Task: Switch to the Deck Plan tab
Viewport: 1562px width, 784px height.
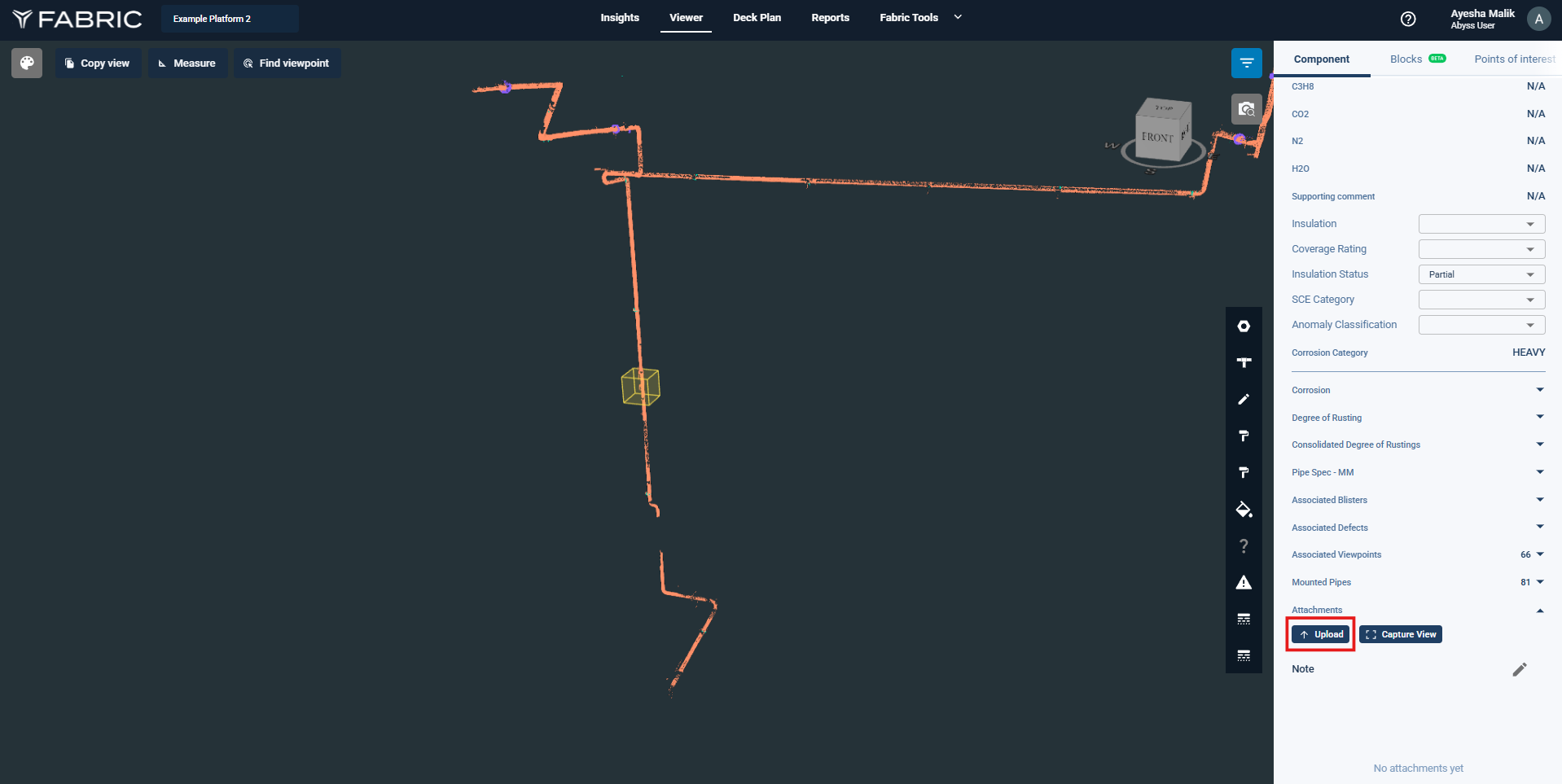Action: tap(757, 18)
